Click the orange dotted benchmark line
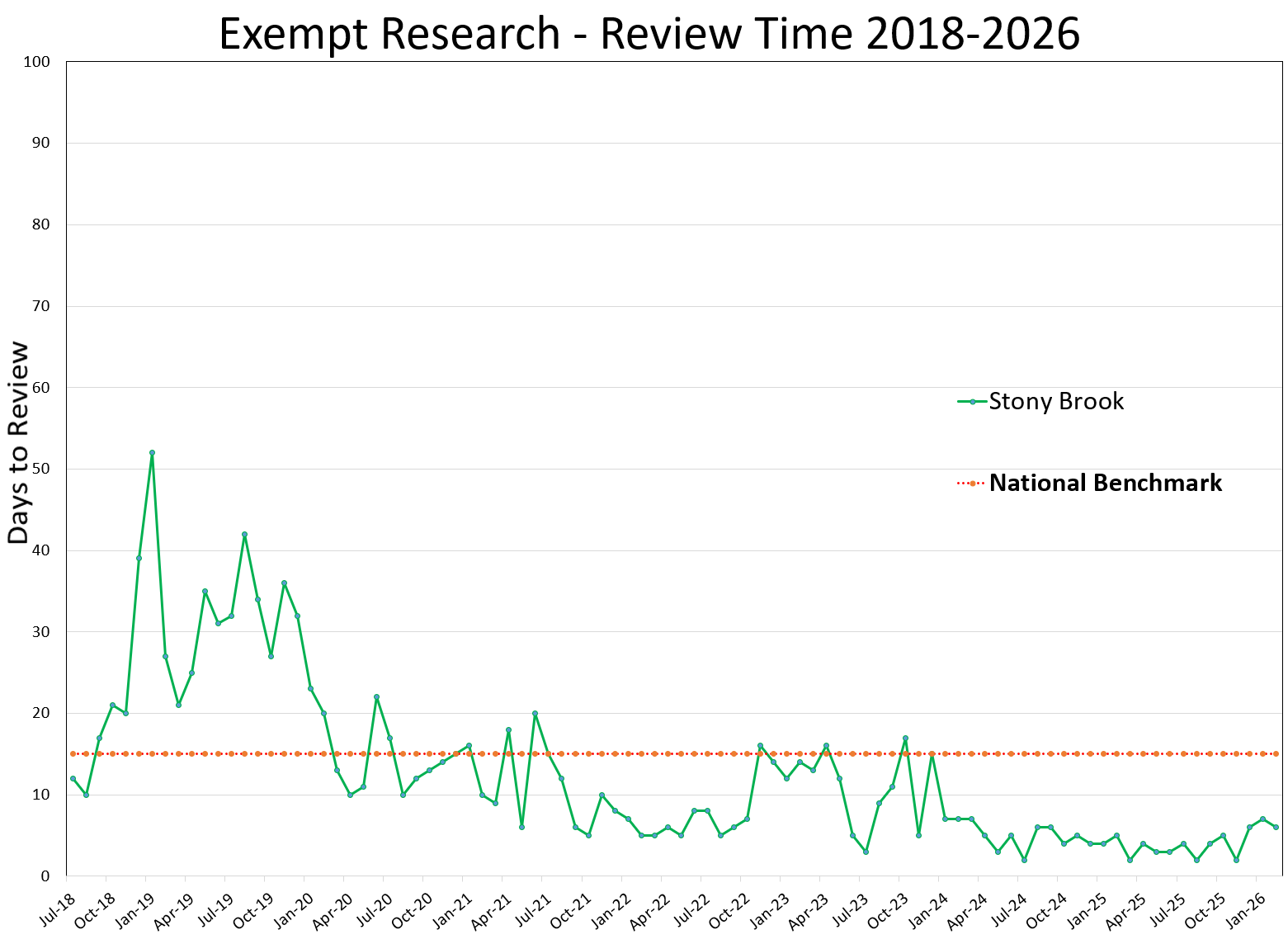This screenshot has height=944, width=1288. pyautogui.click(x=660, y=753)
